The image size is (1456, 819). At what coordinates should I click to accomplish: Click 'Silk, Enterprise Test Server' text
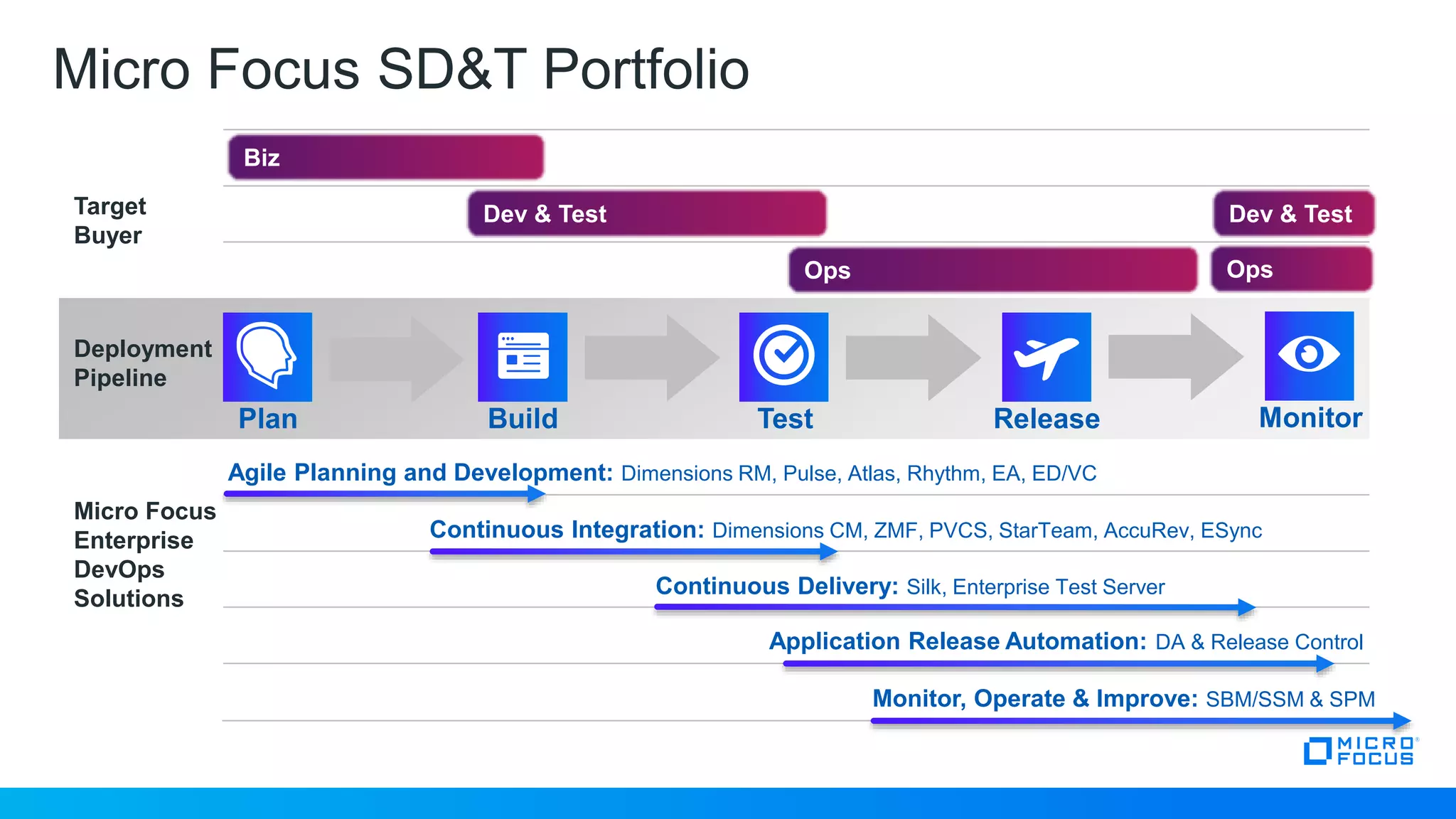1036,587
